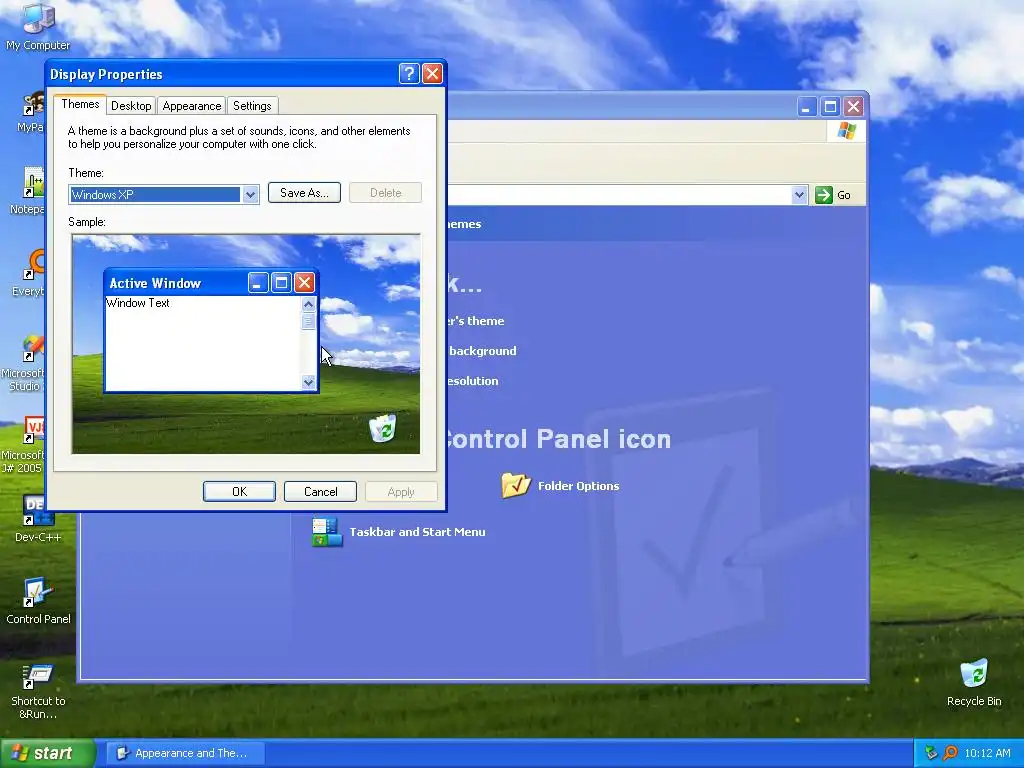Click the Folder Options icon in Control Panel
This screenshot has height=768, width=1024.
pyautogui.click(x=516, y=485)
